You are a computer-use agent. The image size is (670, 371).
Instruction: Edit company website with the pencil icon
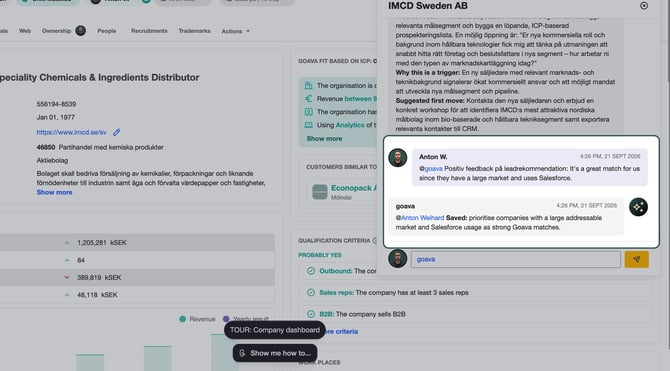coord(117,132)
